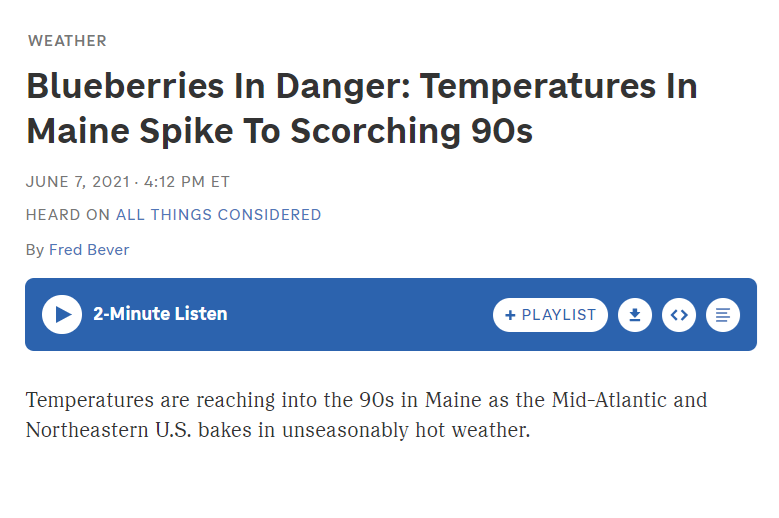Click the 4:12 PM ET timestamp

[x=187, y=182]
